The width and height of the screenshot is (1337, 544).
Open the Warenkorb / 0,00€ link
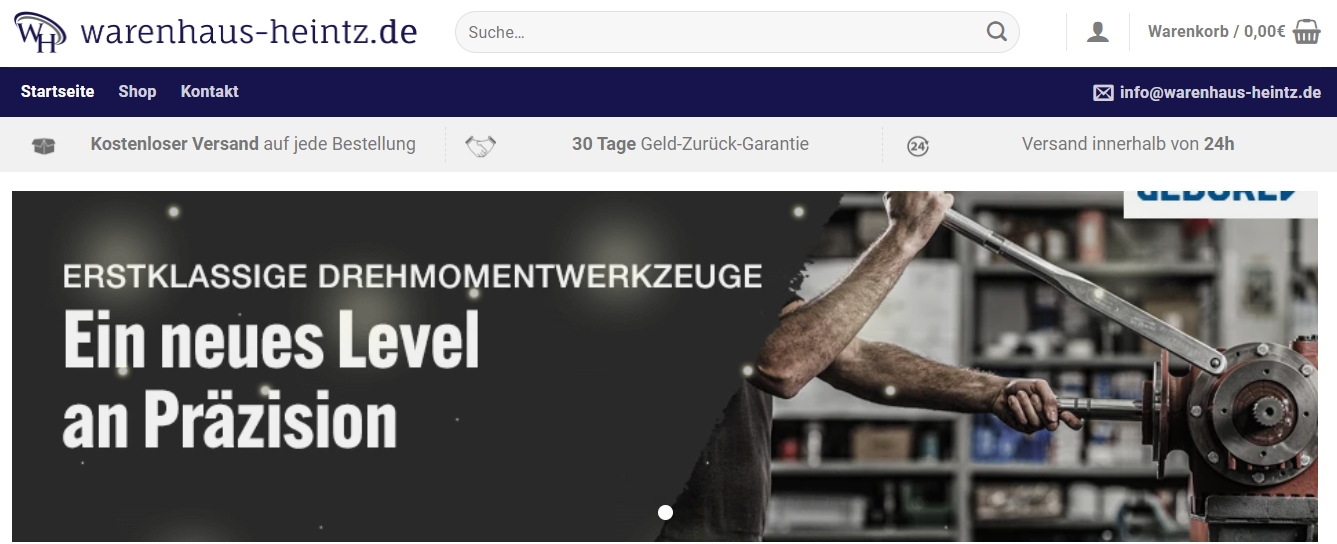[1216, 31]
